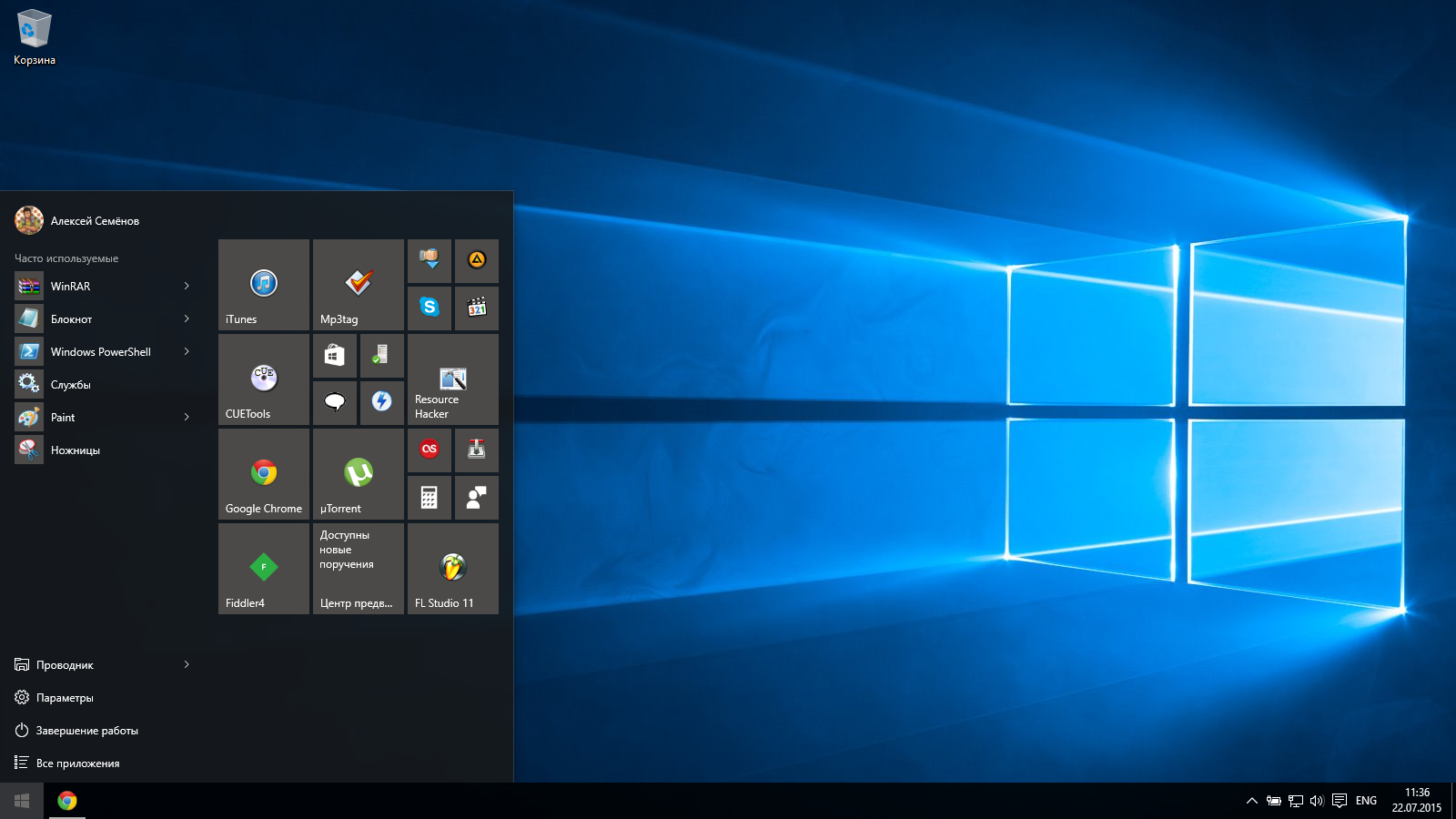
Task: Open the FL Studio 11 tile
Action: [x=453, y=569]
